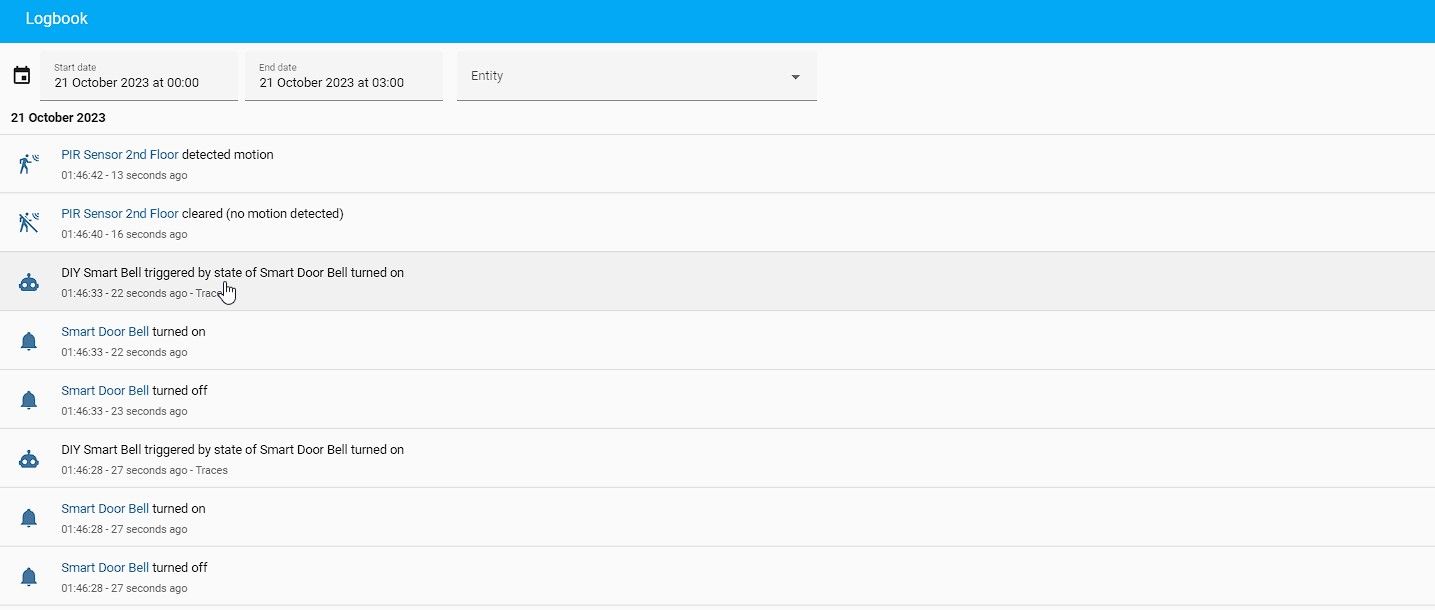Click the motion cleared crossed-out person icon
Viewport: 1435px width, 610px height.
[x=28, y=222]
